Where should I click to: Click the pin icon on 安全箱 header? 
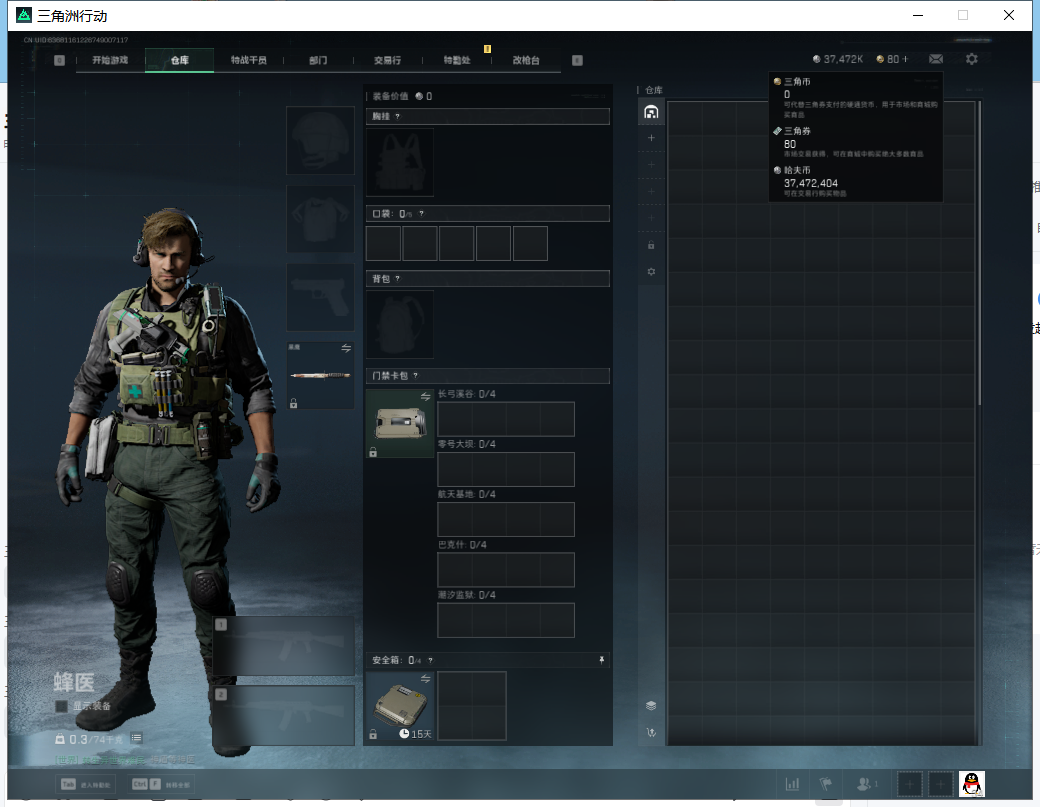pyautogui.click(x=602, y=660)
